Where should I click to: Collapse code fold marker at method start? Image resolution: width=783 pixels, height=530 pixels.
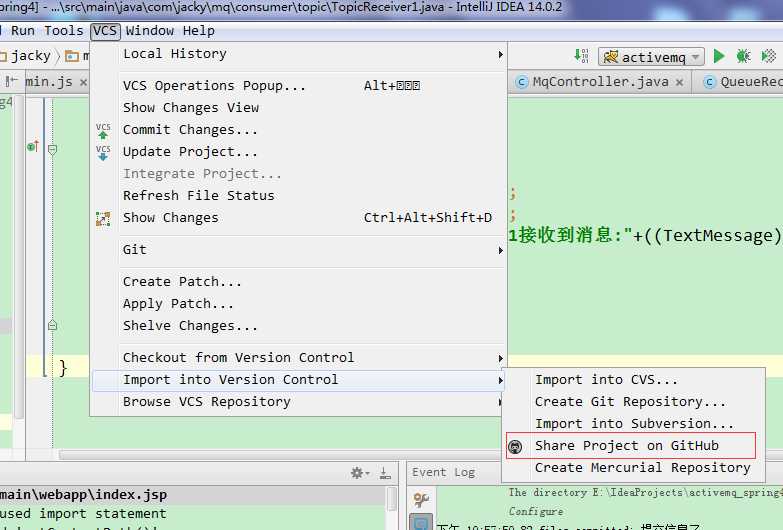pos(52,149)
